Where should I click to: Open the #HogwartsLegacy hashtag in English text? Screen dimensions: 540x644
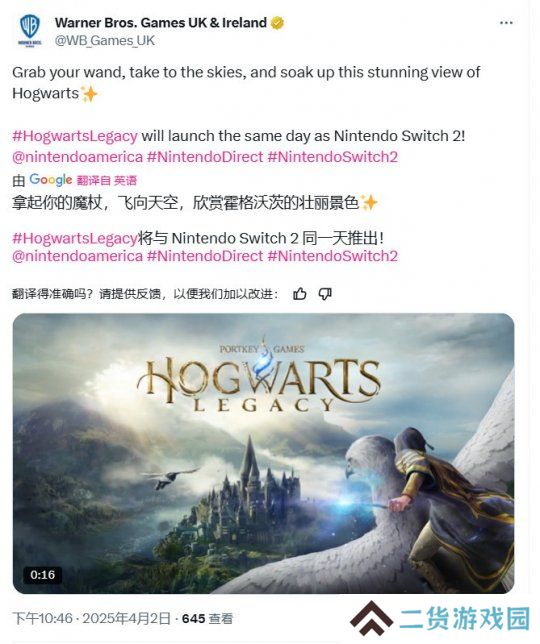tap(75, 136)
